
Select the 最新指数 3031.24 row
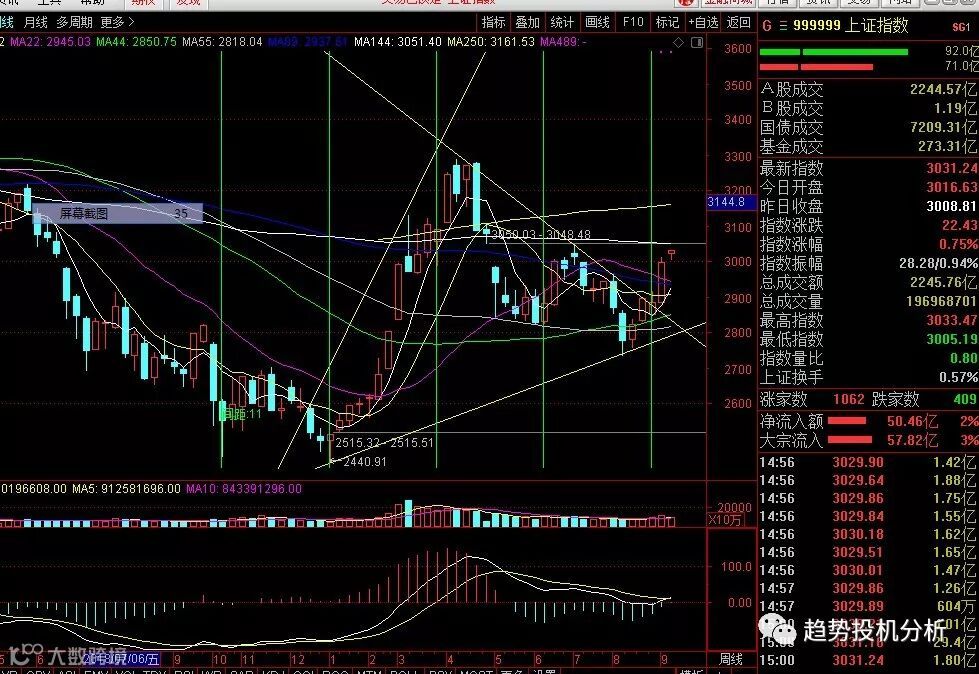868,168
